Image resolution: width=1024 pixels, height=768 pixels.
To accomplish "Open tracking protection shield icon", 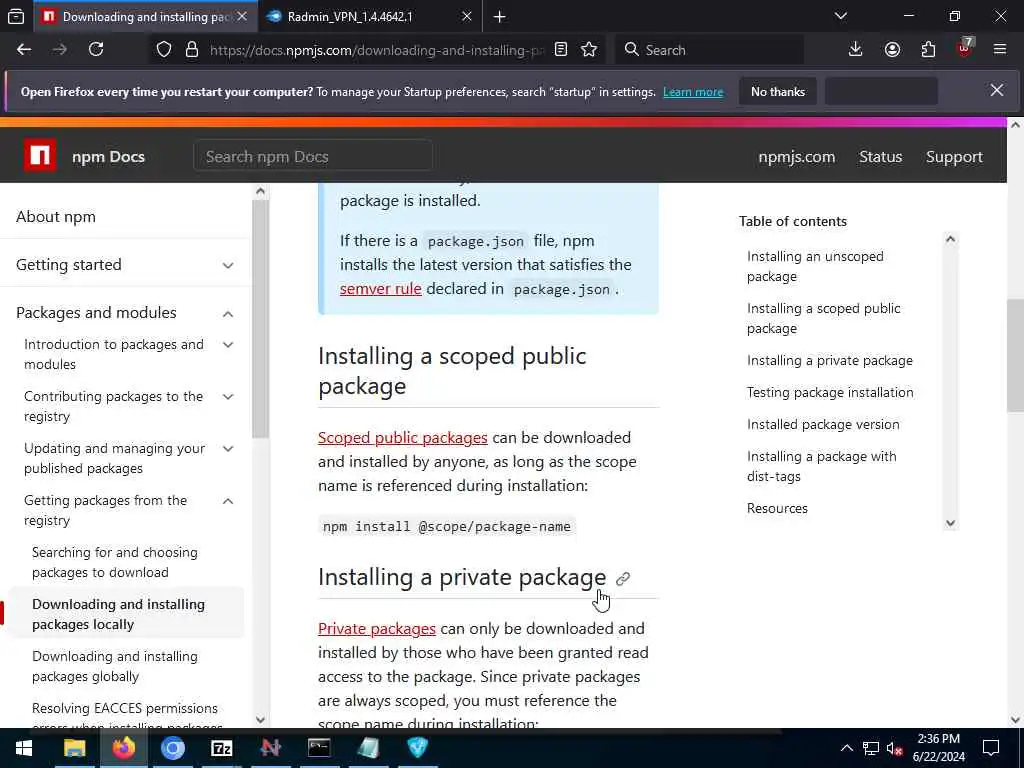I will [x=164, y=50].
